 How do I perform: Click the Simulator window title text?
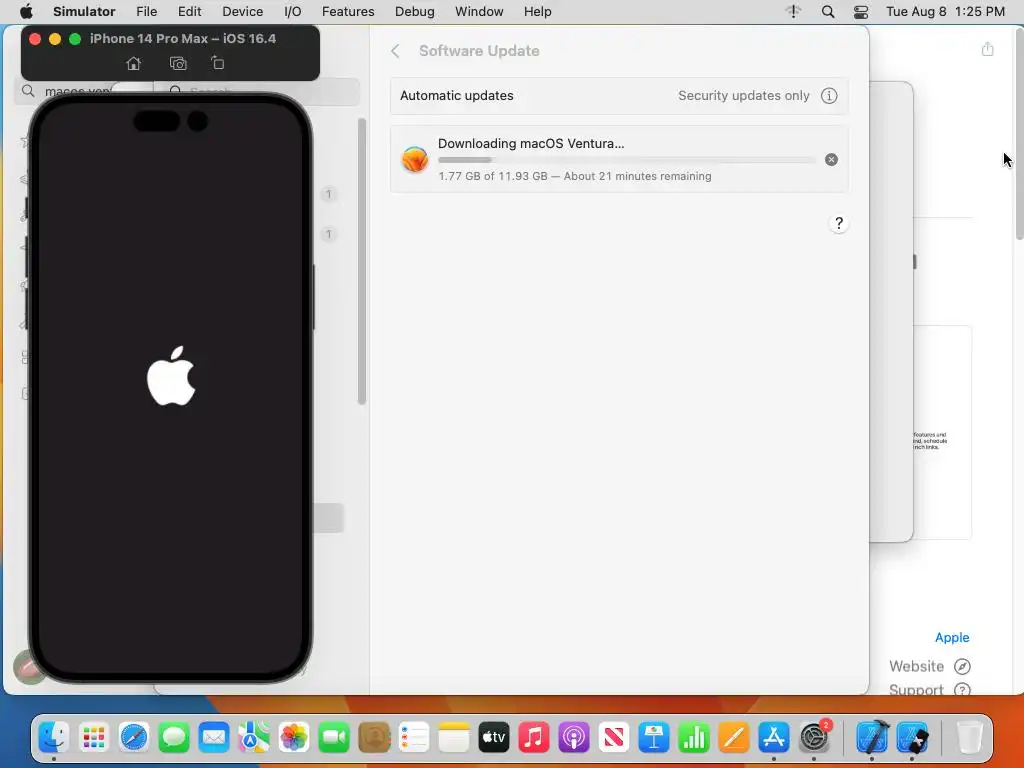tap(183, 39)
